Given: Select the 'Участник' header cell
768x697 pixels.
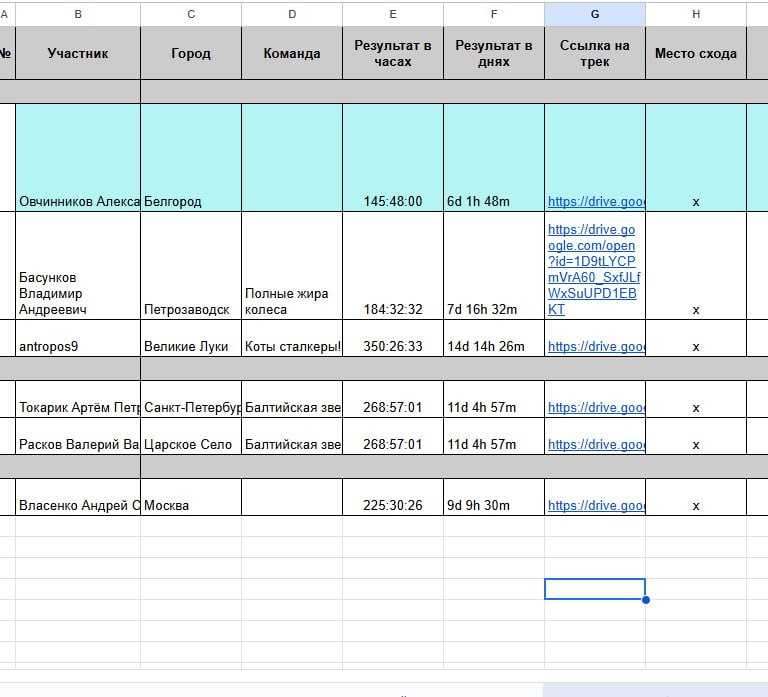Looking at the screenshot, I should click(x=78, y=54).
